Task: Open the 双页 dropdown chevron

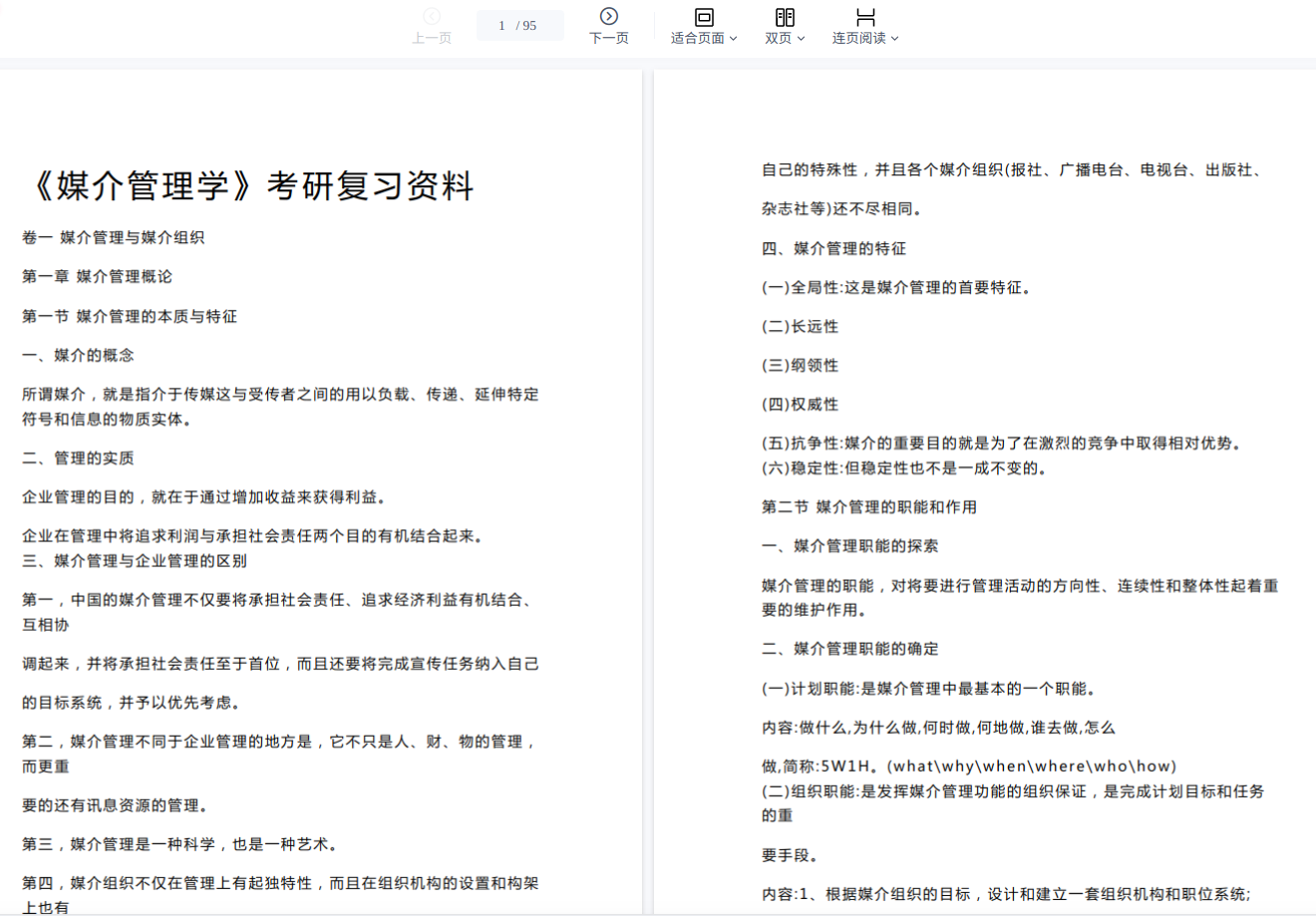Action: [801, 39]
